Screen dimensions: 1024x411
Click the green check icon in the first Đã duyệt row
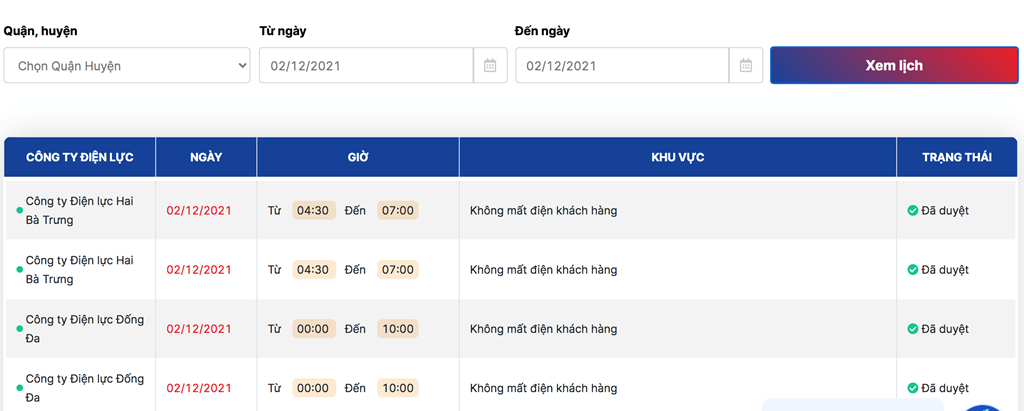(x=913, y=210)
